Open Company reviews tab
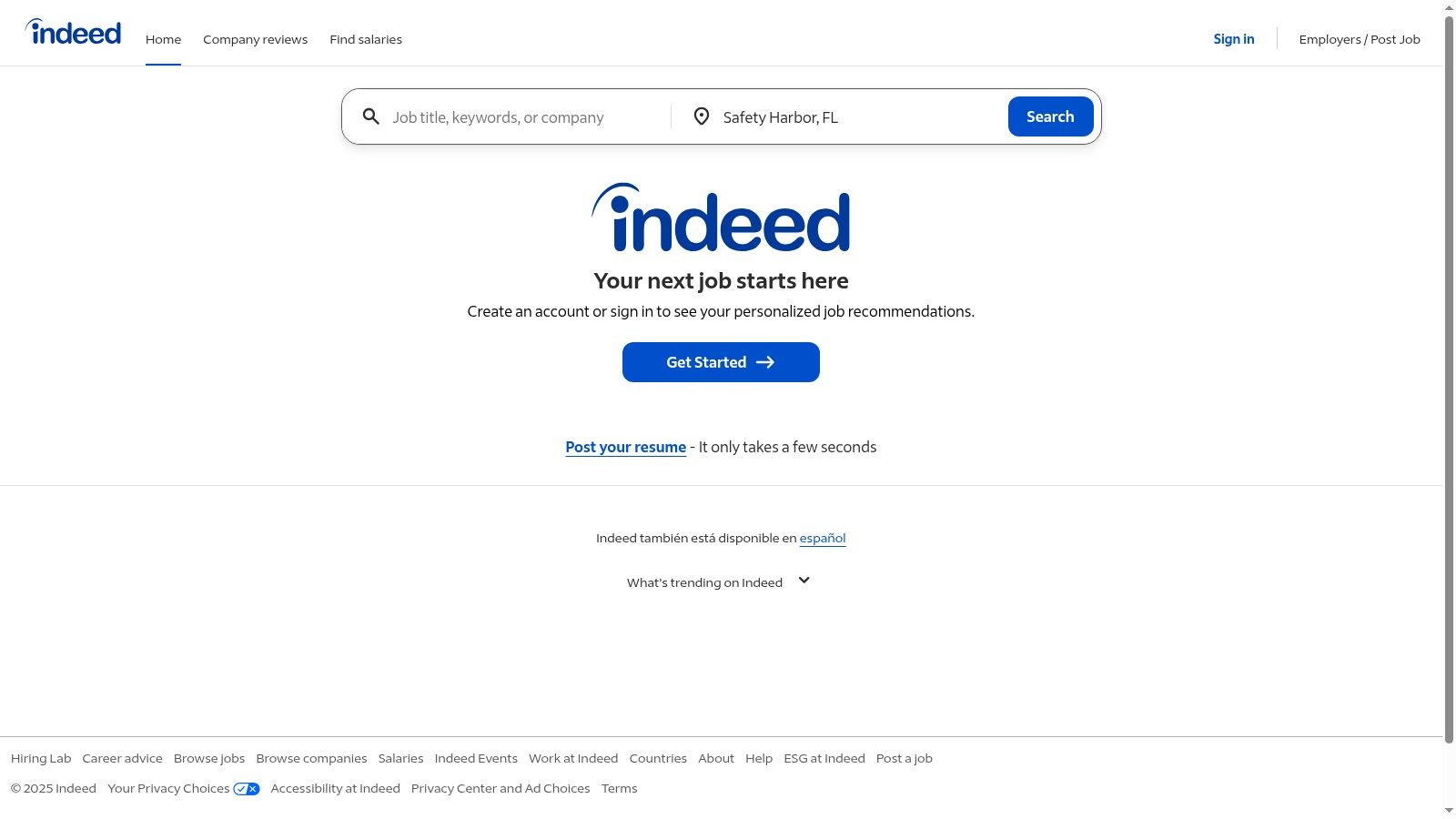The width and height of the screenshot is (1456, 819). pos(255,39)
